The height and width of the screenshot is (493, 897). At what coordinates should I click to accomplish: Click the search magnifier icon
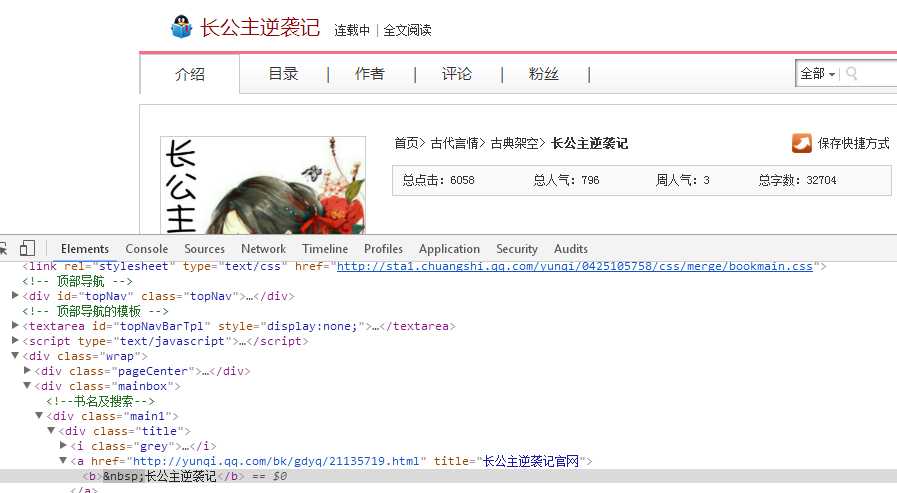point(851,73)
